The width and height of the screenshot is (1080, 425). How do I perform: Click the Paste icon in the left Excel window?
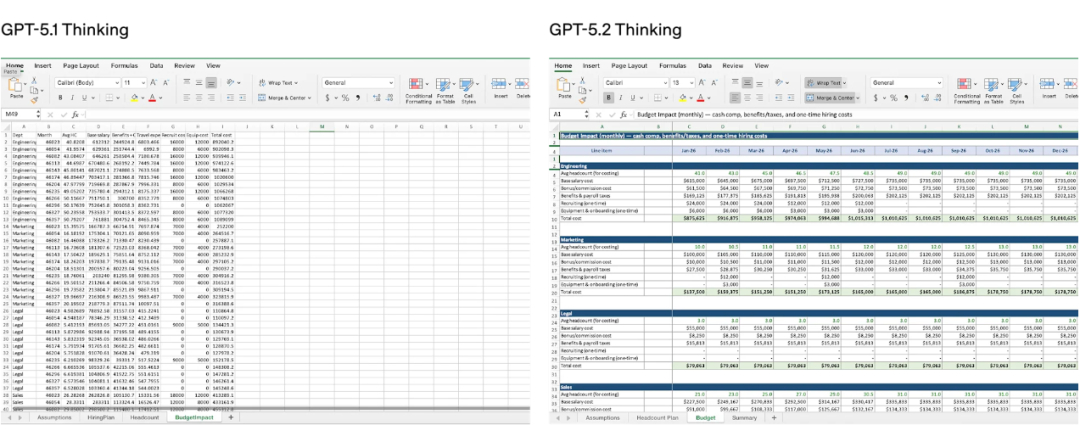(x=14, y=85)
